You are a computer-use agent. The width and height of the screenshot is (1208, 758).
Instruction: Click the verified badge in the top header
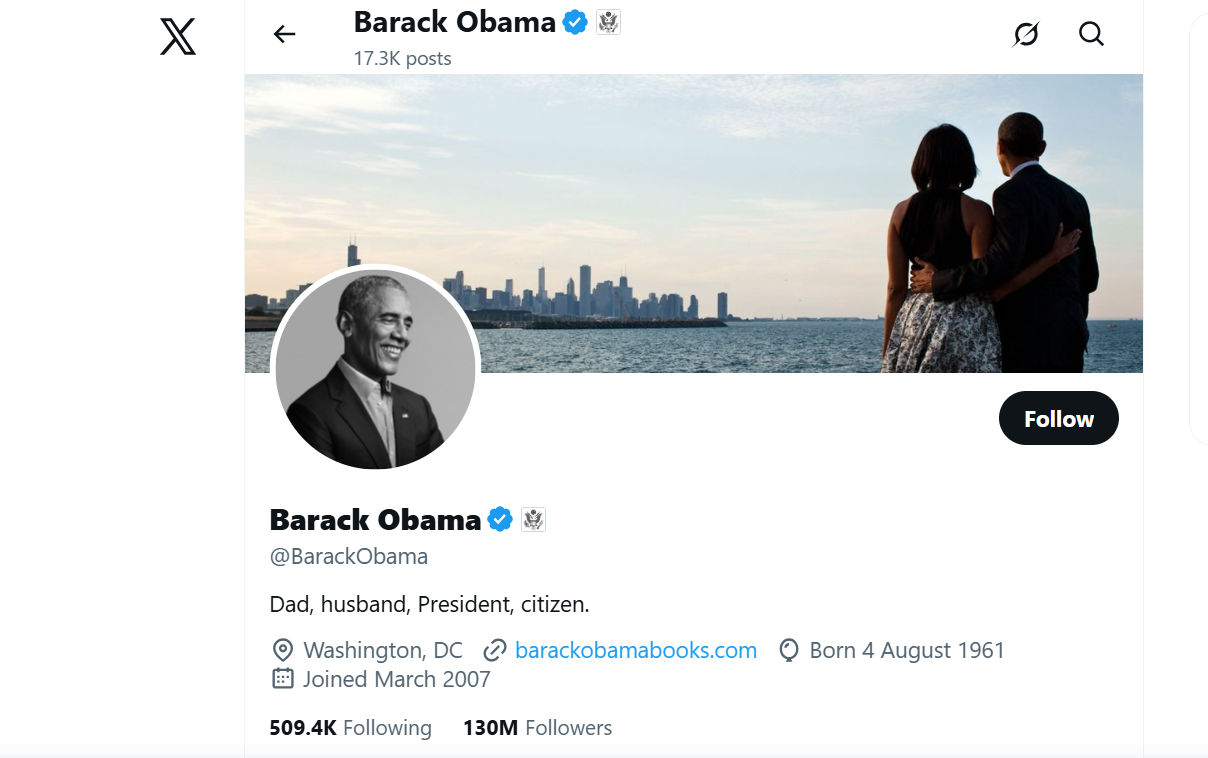[574, 21]
